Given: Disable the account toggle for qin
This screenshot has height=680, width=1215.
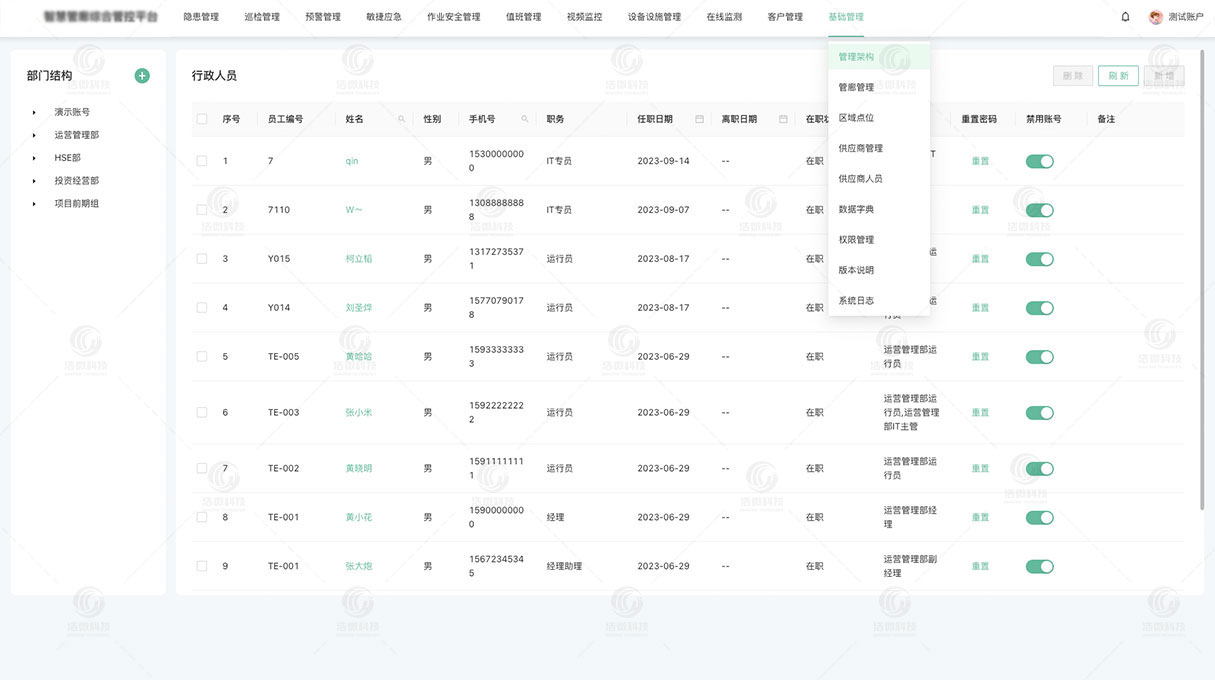Looking at the screenshot, I should 1039,161.
